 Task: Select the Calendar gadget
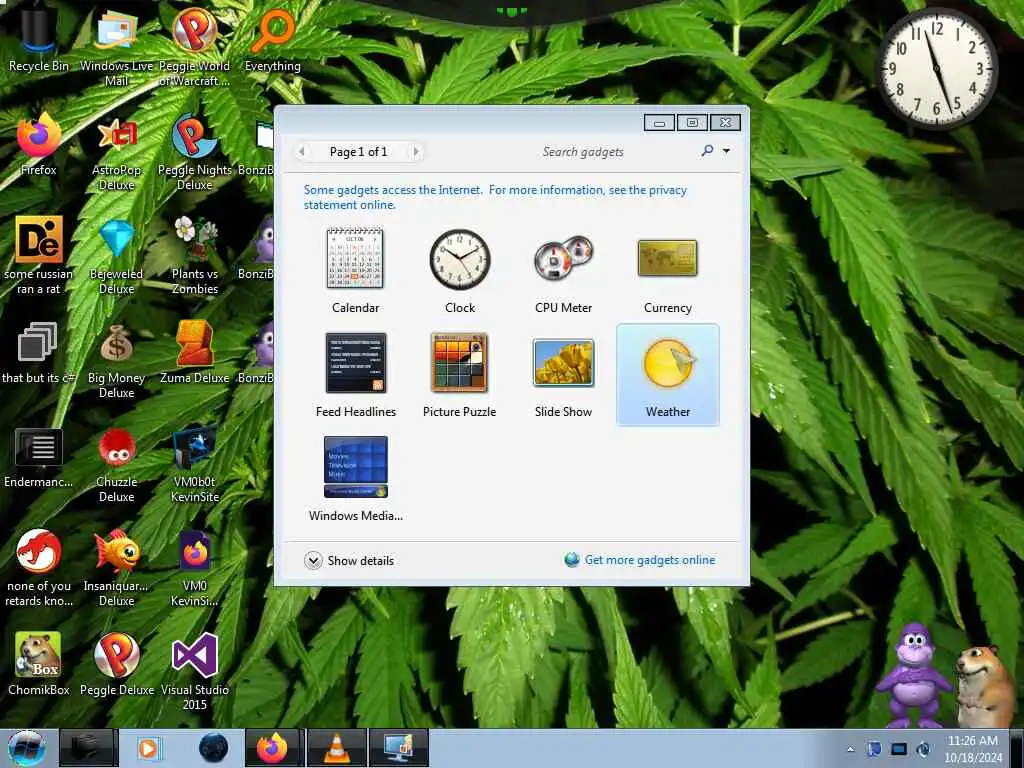pyautogui.click(x=355, y=270)
